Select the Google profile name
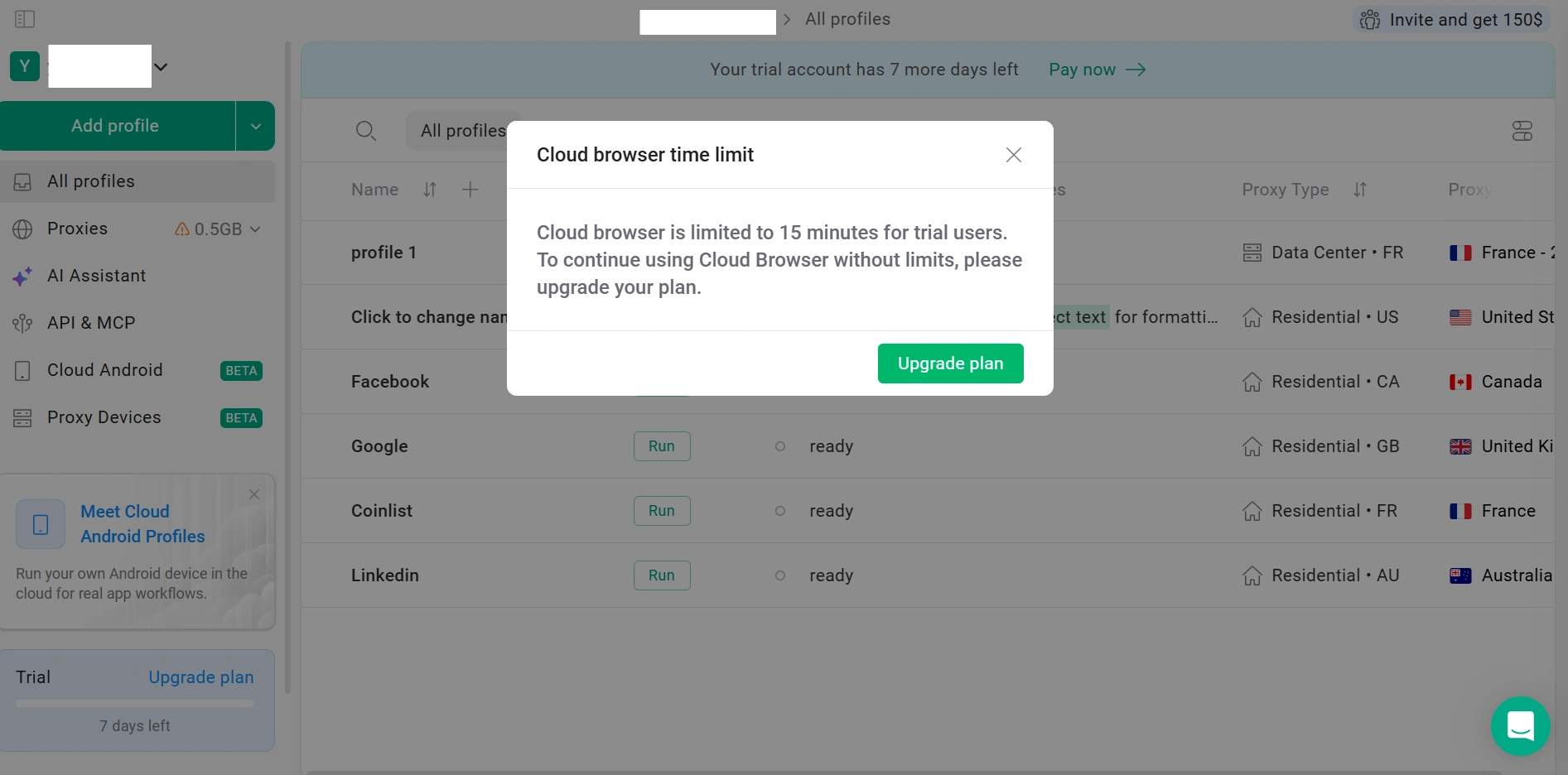Viewport: 1568px width, 775px height. pos(379,446)
